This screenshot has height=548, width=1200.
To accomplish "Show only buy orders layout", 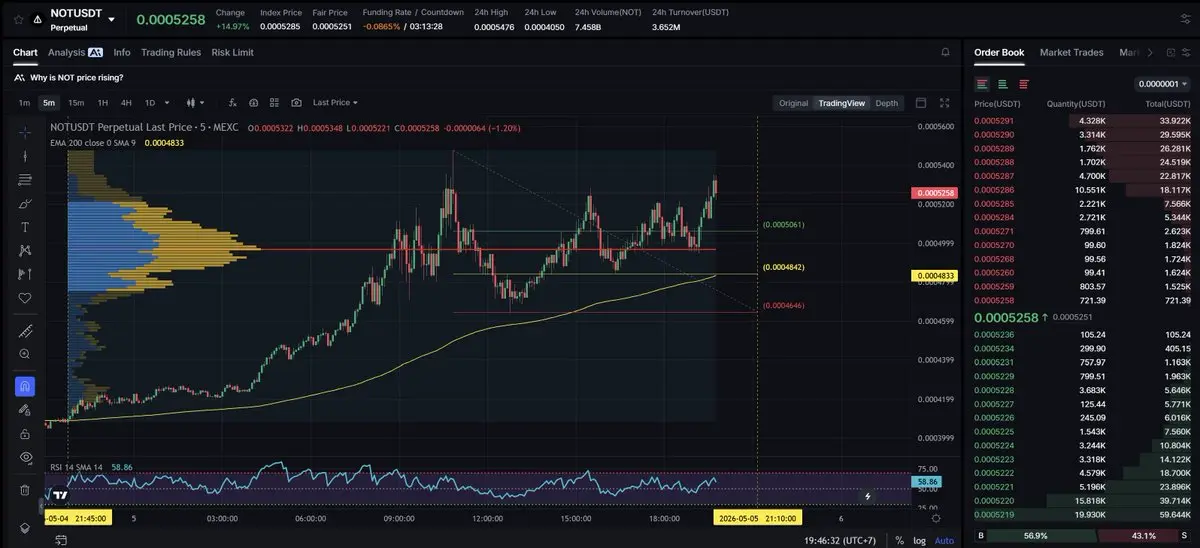I will 1003,84.
